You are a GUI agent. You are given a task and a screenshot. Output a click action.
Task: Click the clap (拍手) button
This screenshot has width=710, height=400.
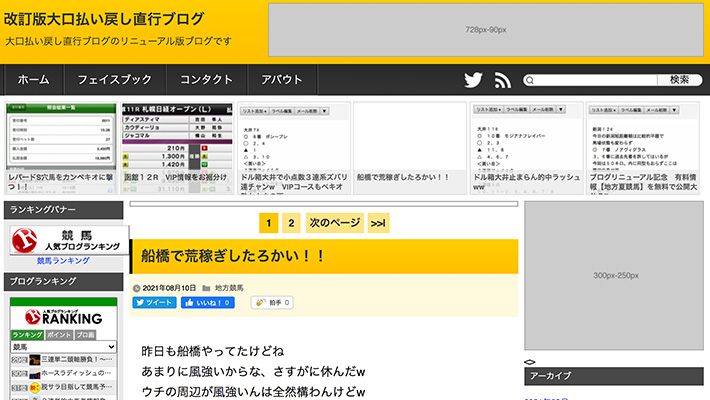pyautogui.click(x=271, y=302)
